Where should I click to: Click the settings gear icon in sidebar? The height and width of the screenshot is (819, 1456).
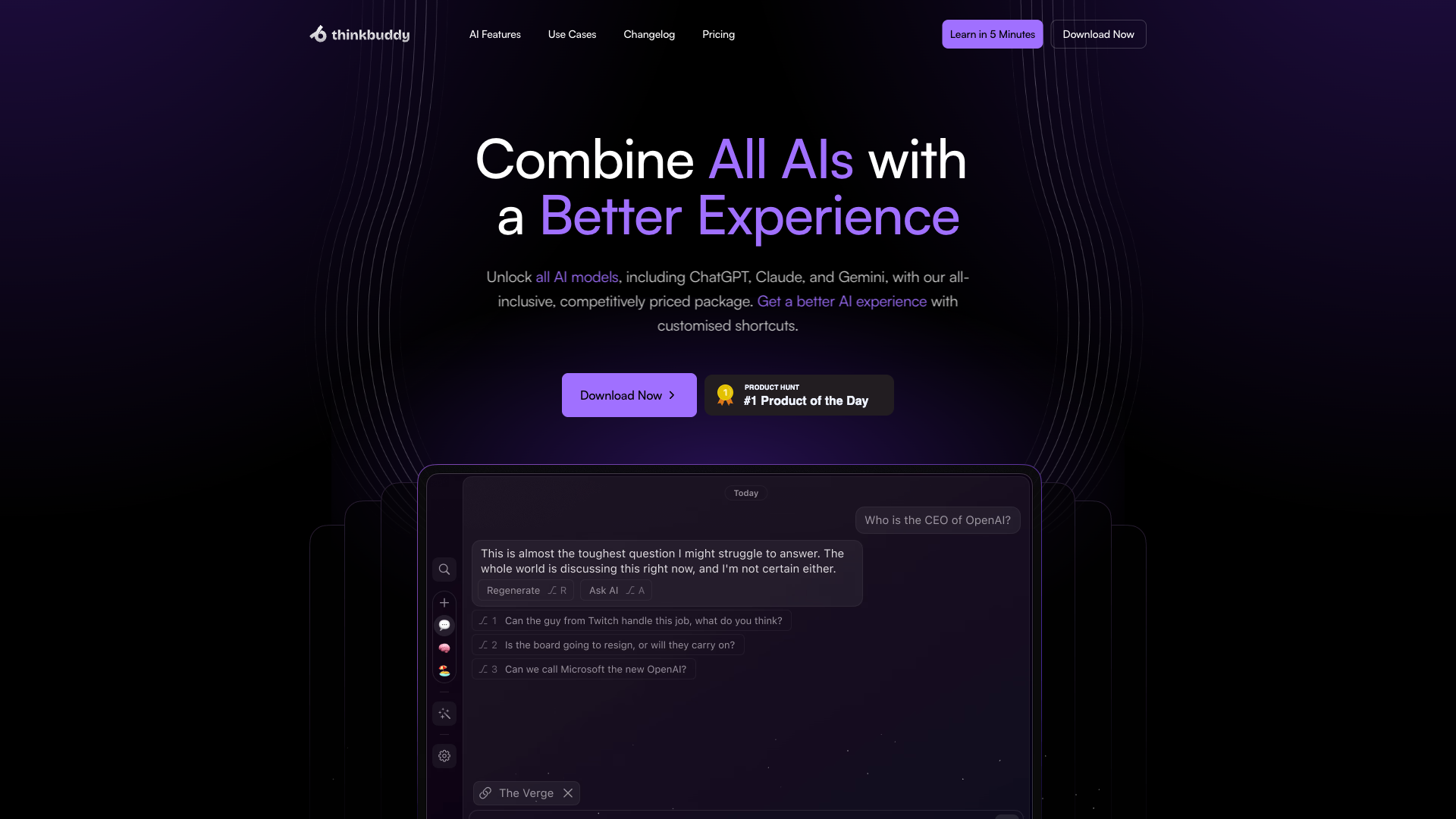[444, 756]
